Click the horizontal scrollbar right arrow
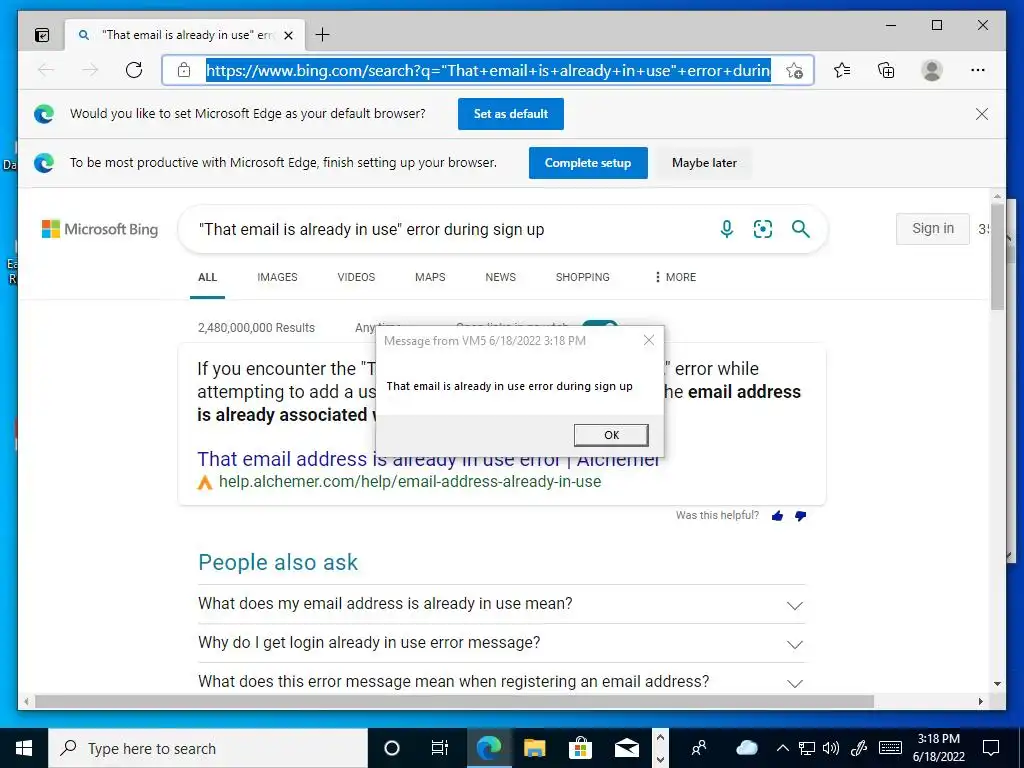The image size is (1024, 768). coord(981,702)
